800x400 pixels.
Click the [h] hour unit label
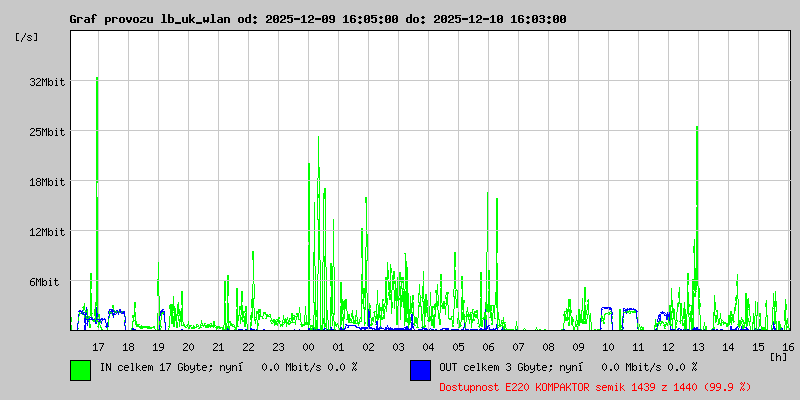click(x=779, y=356)
